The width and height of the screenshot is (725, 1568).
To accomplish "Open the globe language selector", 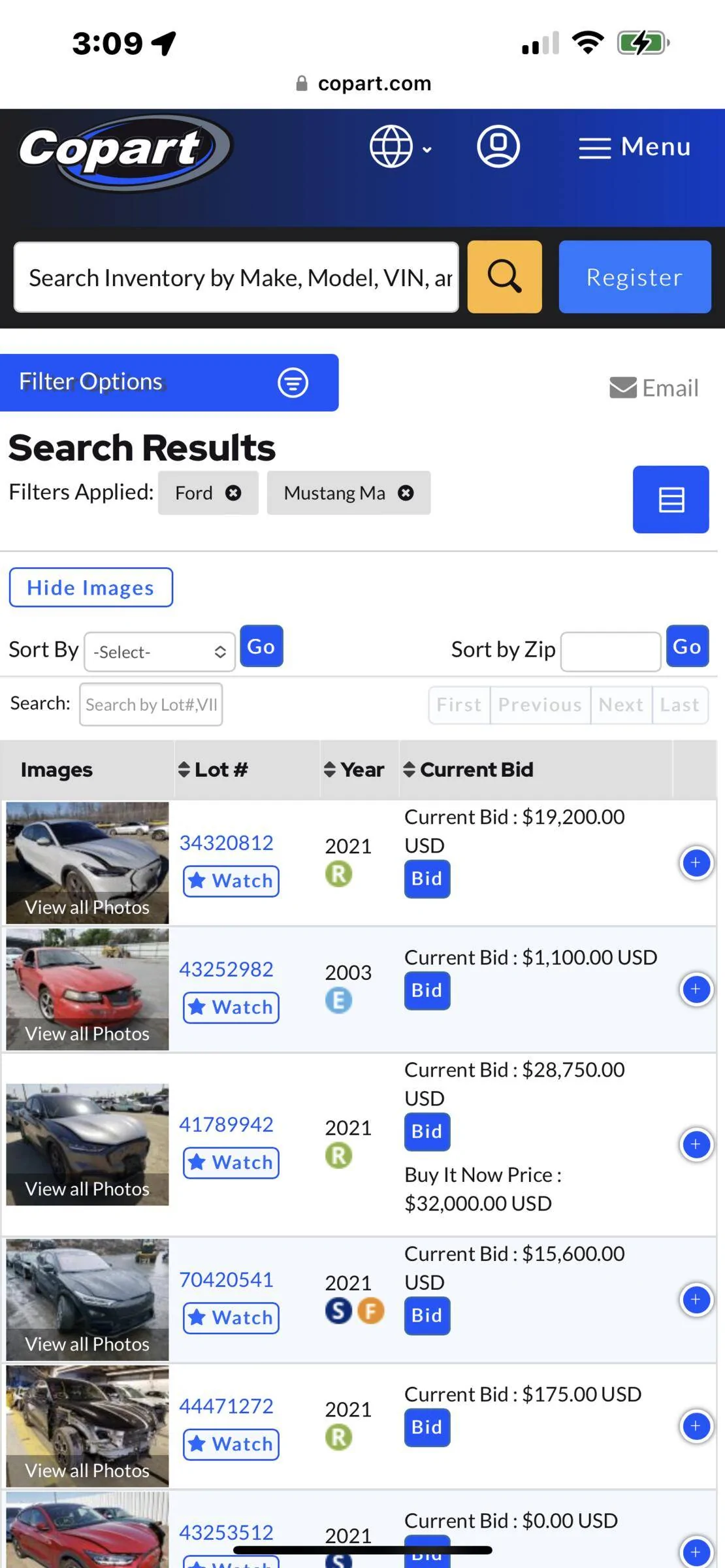I will [x=400, y=147].
